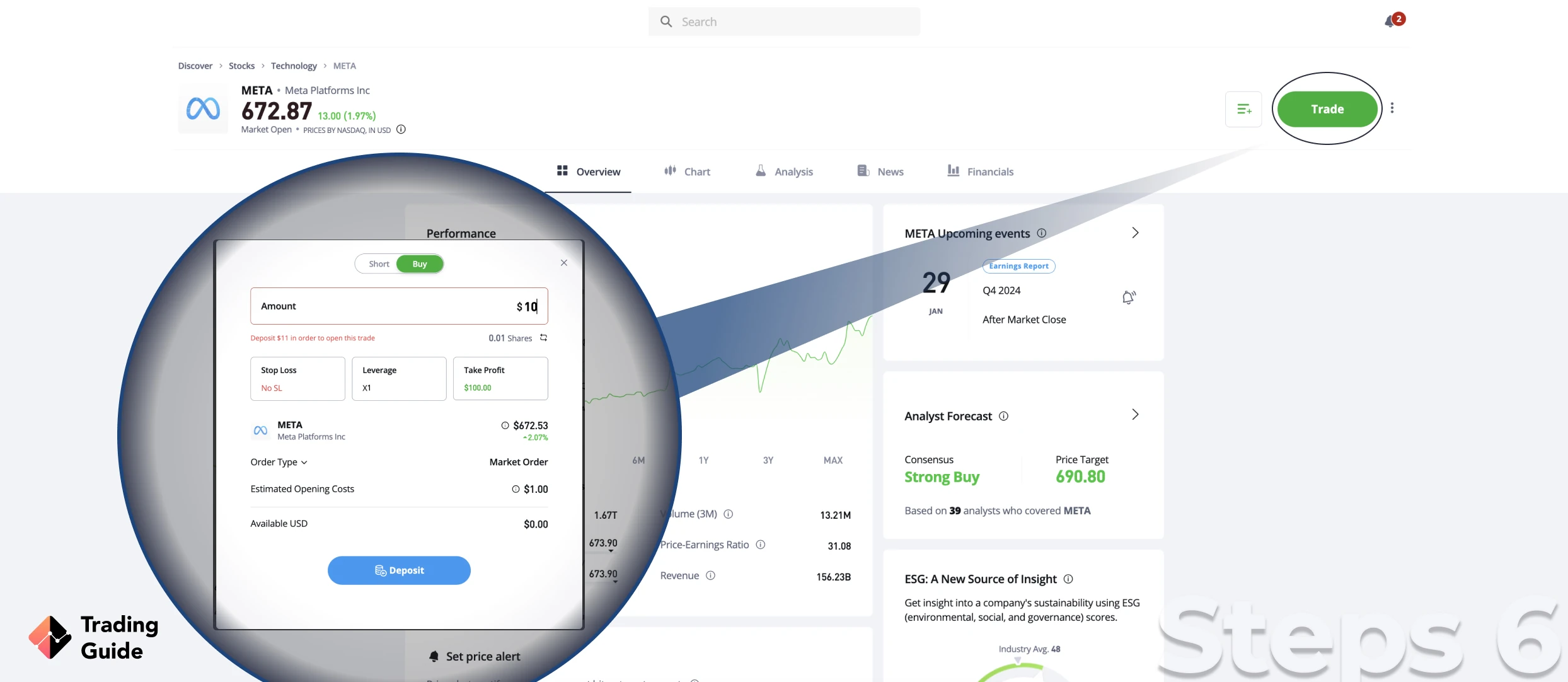Select 1Y performance range
The width and height of the screenshot is (1568, 682).
tap(704, 461)
